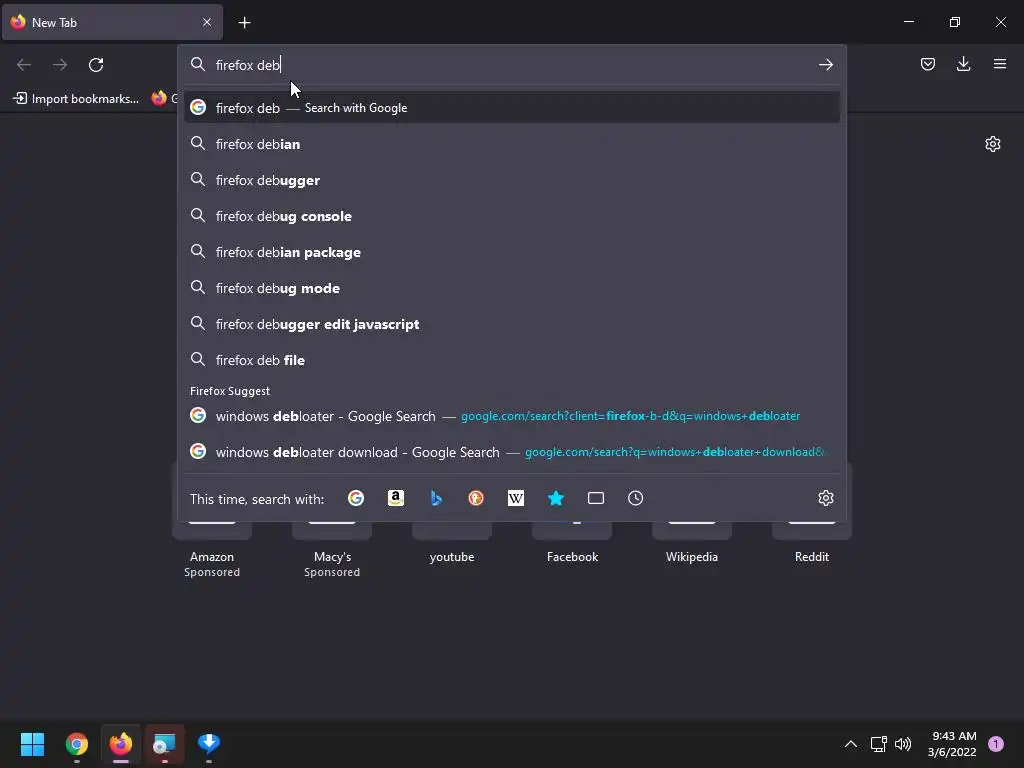1024x768 pixels.
Task: Click address bar text 'firefox deb'
Action: [248, 65]
